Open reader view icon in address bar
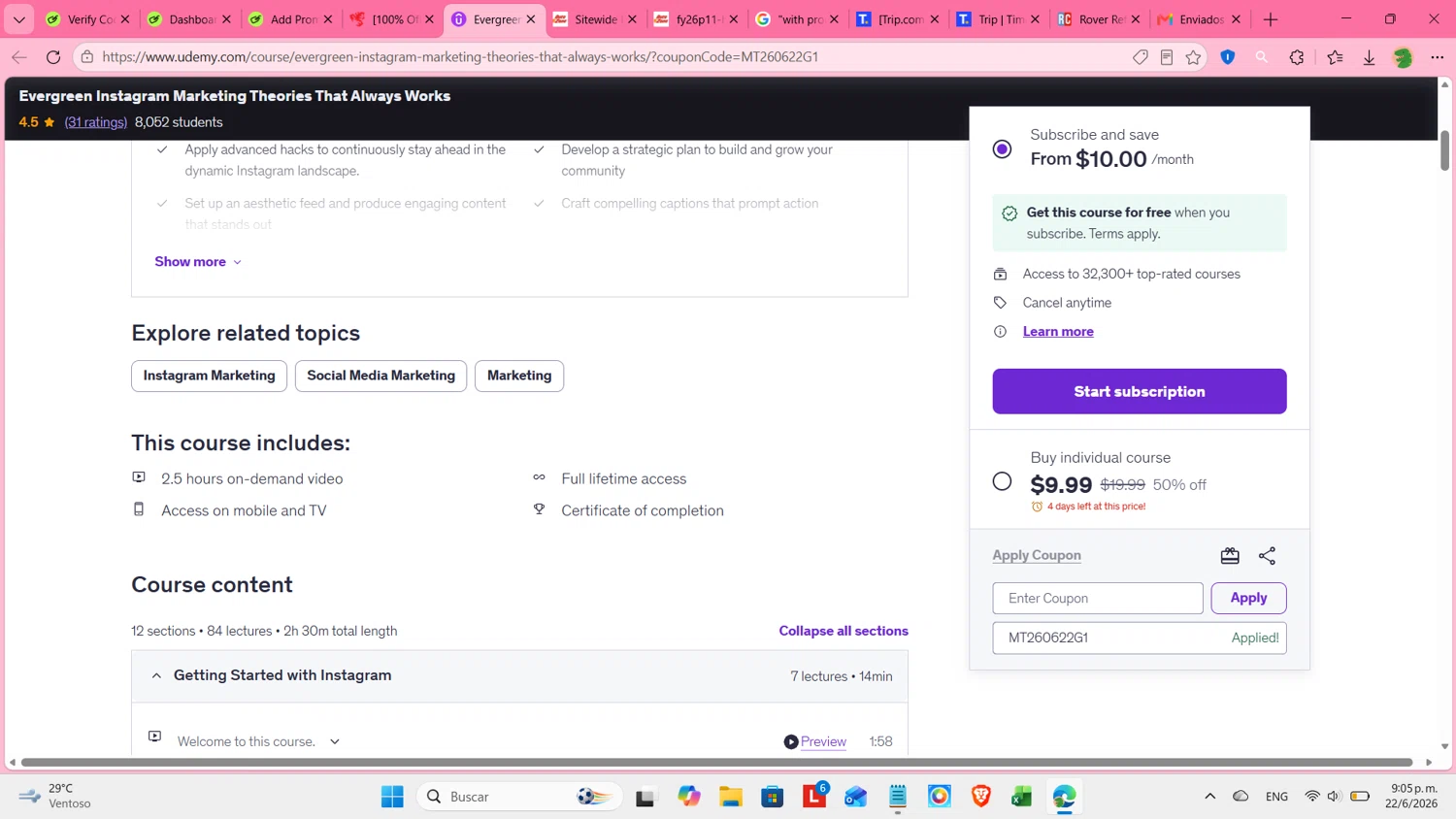1456x819 pixels. (x=1167, y=57)
